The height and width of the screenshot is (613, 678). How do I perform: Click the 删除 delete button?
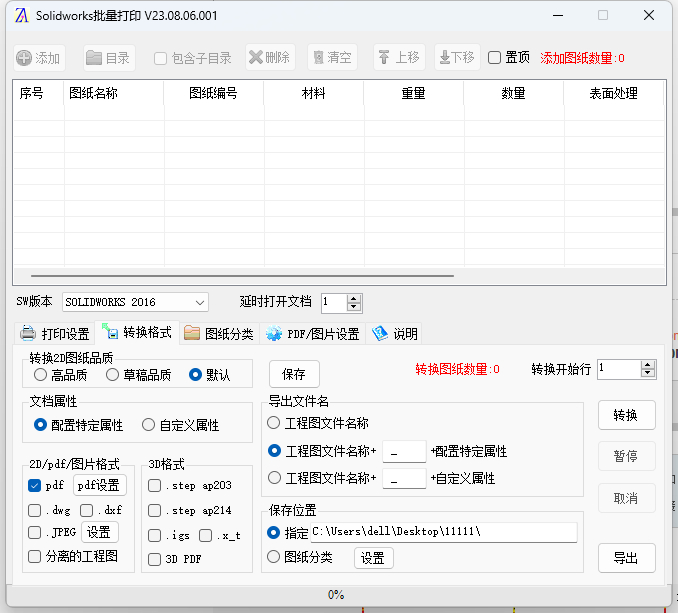[270, 57]
